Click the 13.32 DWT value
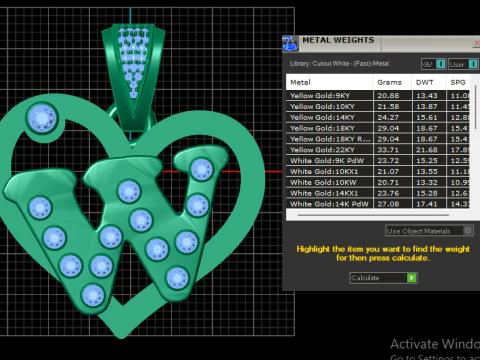Viewport: 480px width, 360px height. 427,182
